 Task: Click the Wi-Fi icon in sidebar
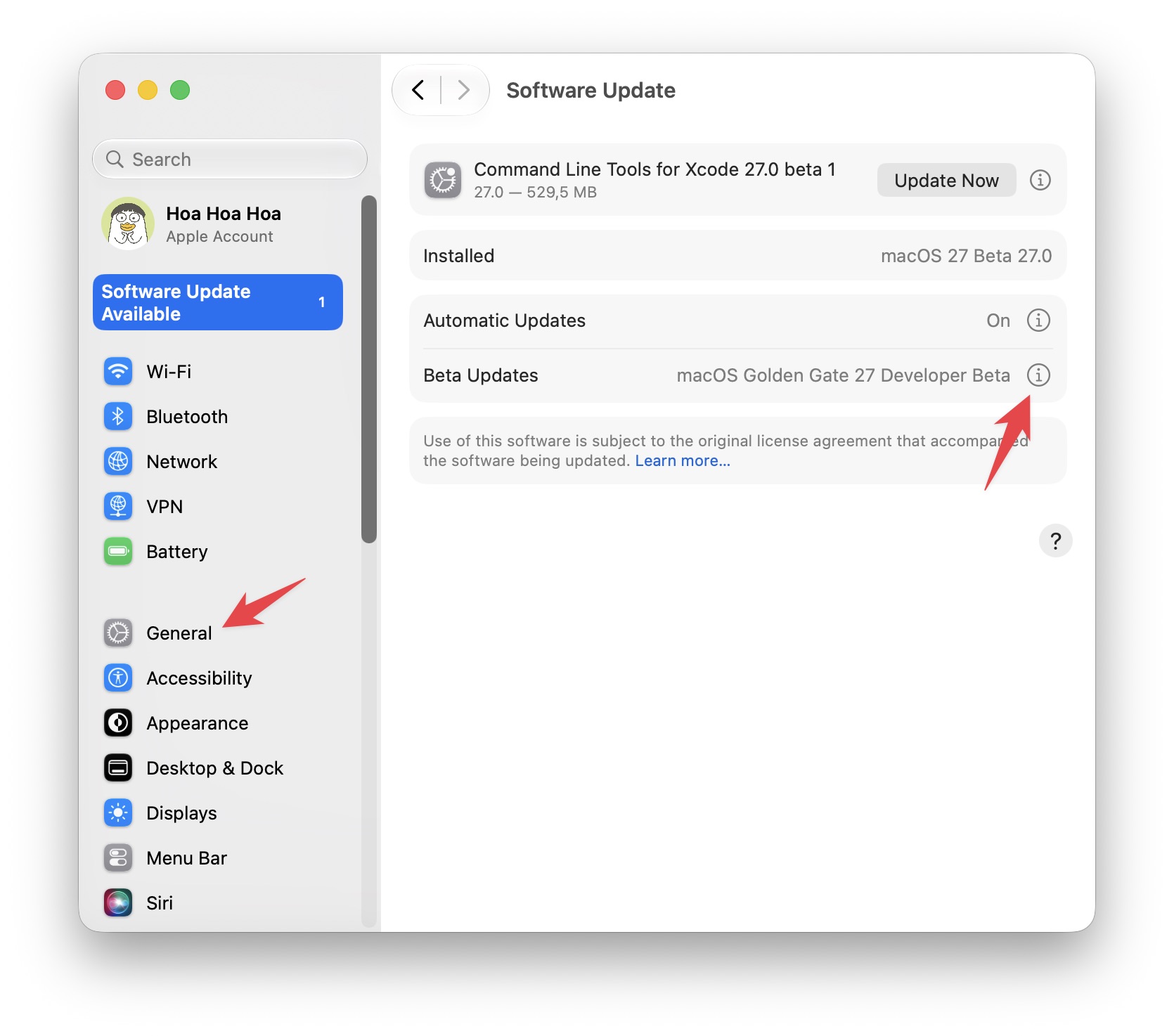(118, 371)
